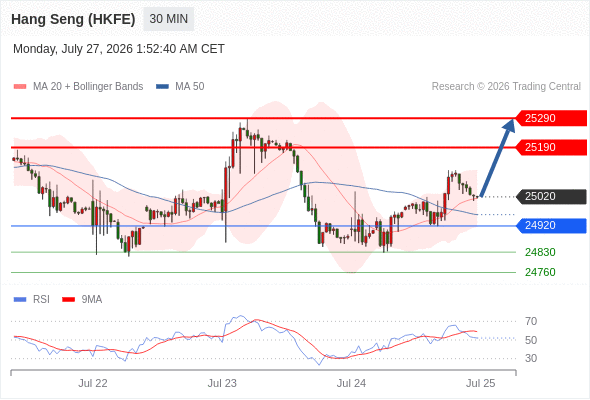This screenshot has height=400, width=590.
Task: Click the Research © 2026 Trading Central credit
Action: (506, 87)
